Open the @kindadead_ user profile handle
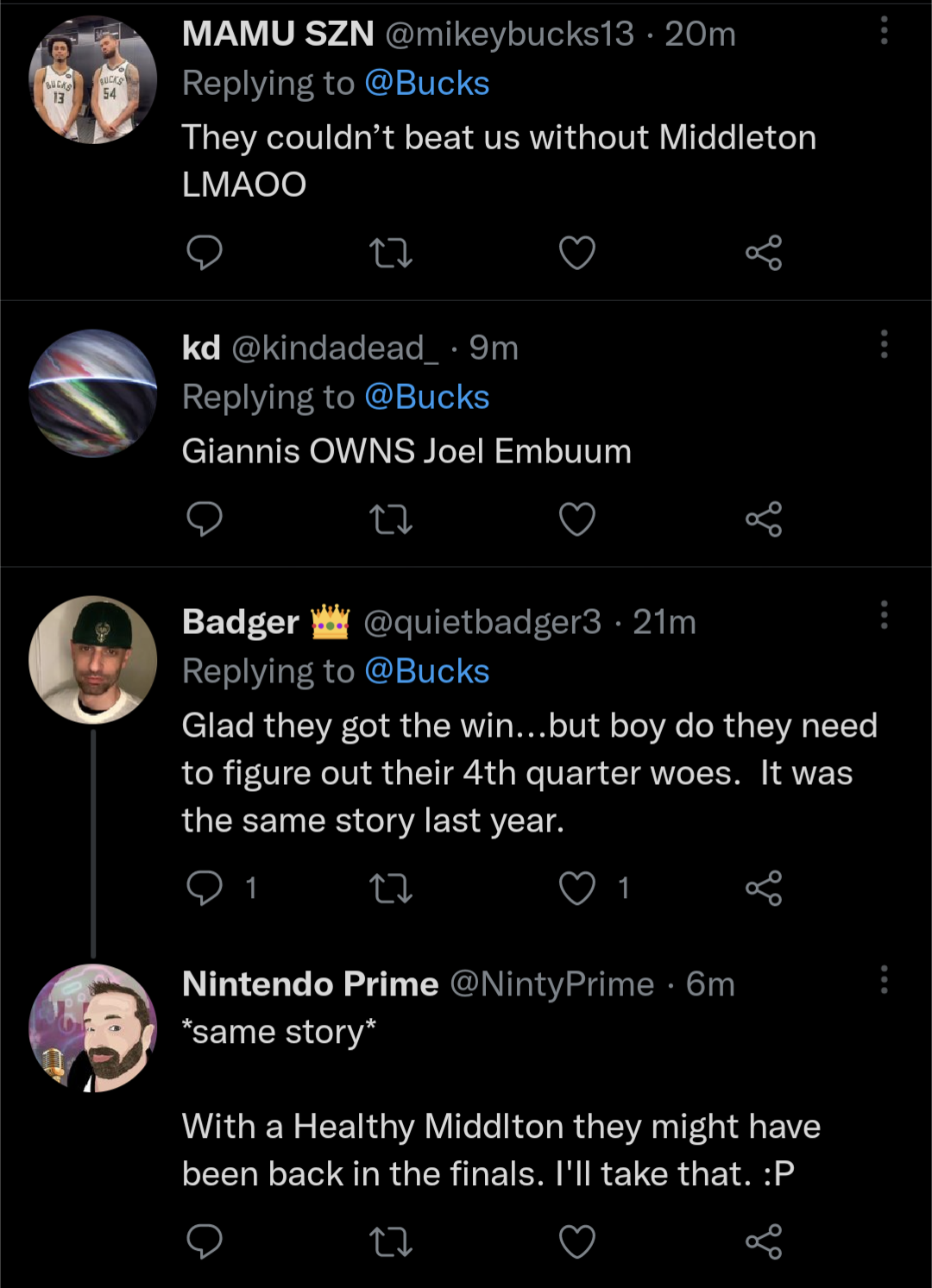932x1288 pixels. pyautogui.click(x=335, y=348)
